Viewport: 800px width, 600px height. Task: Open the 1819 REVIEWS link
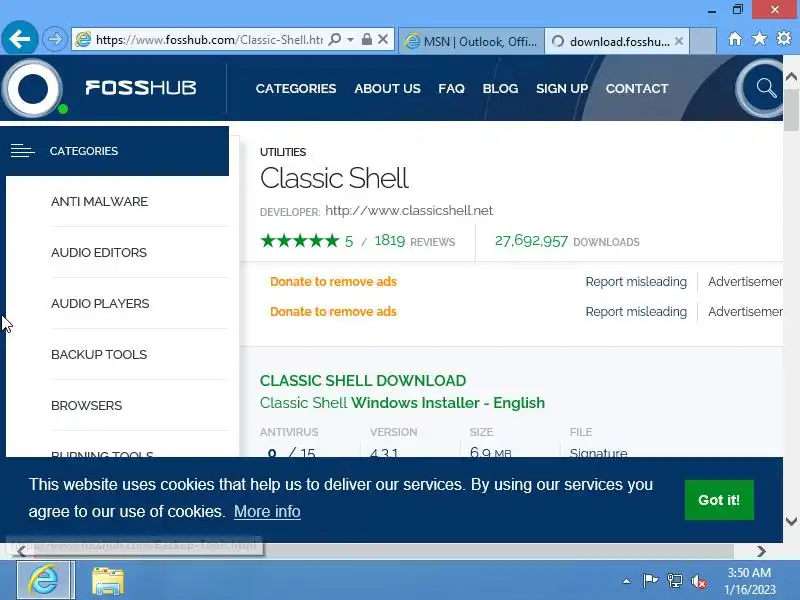[414, 241]
